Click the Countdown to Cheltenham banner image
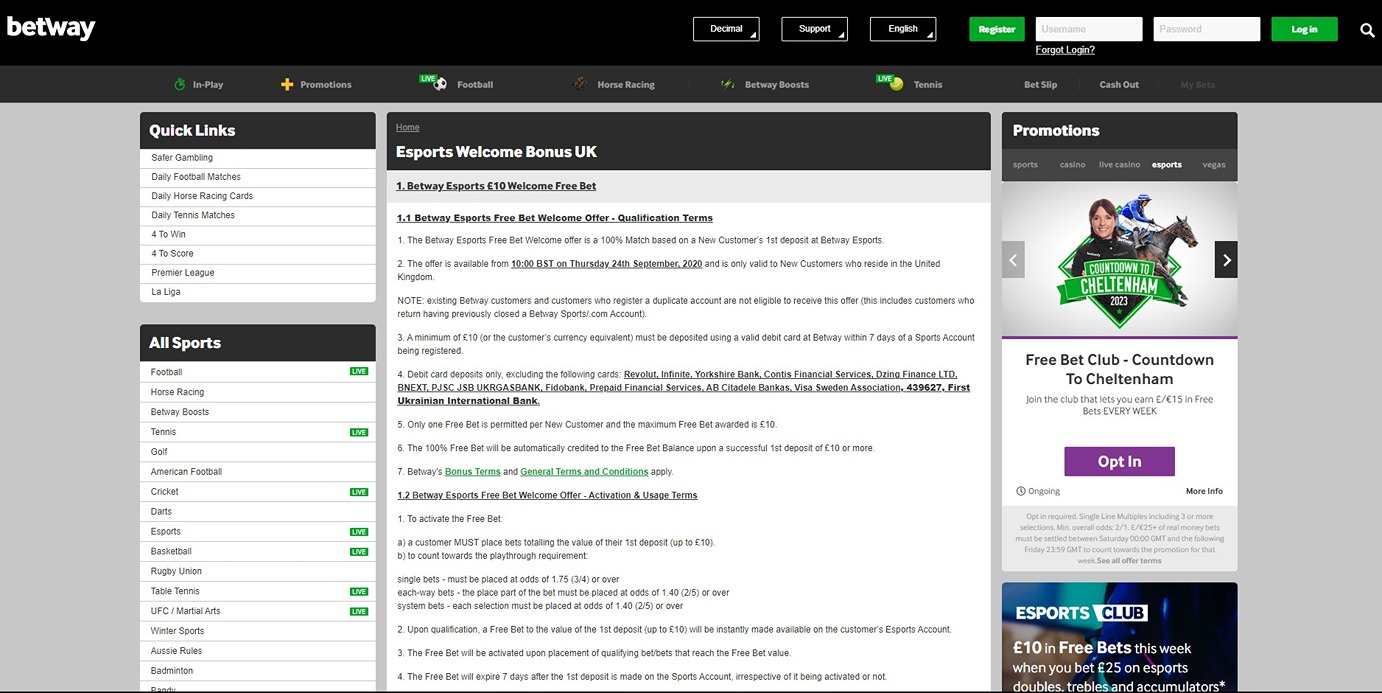 1119,259
